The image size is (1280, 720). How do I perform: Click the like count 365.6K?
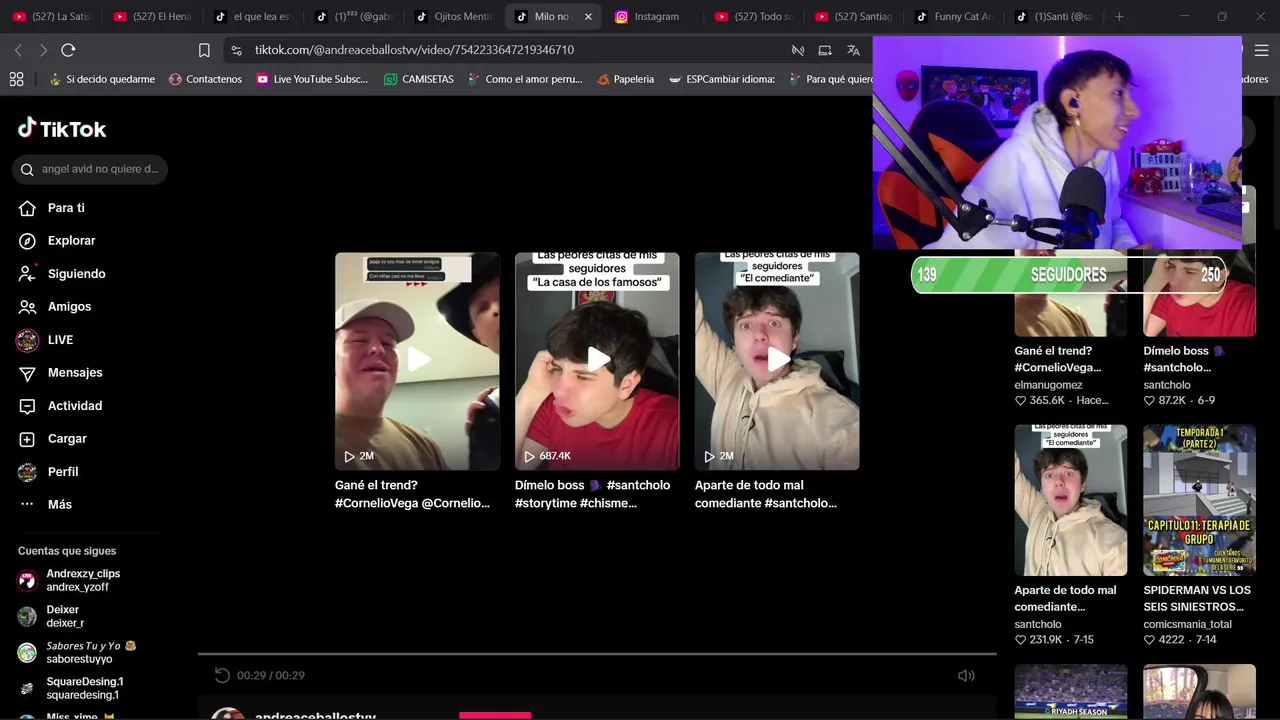(1047, 400)
